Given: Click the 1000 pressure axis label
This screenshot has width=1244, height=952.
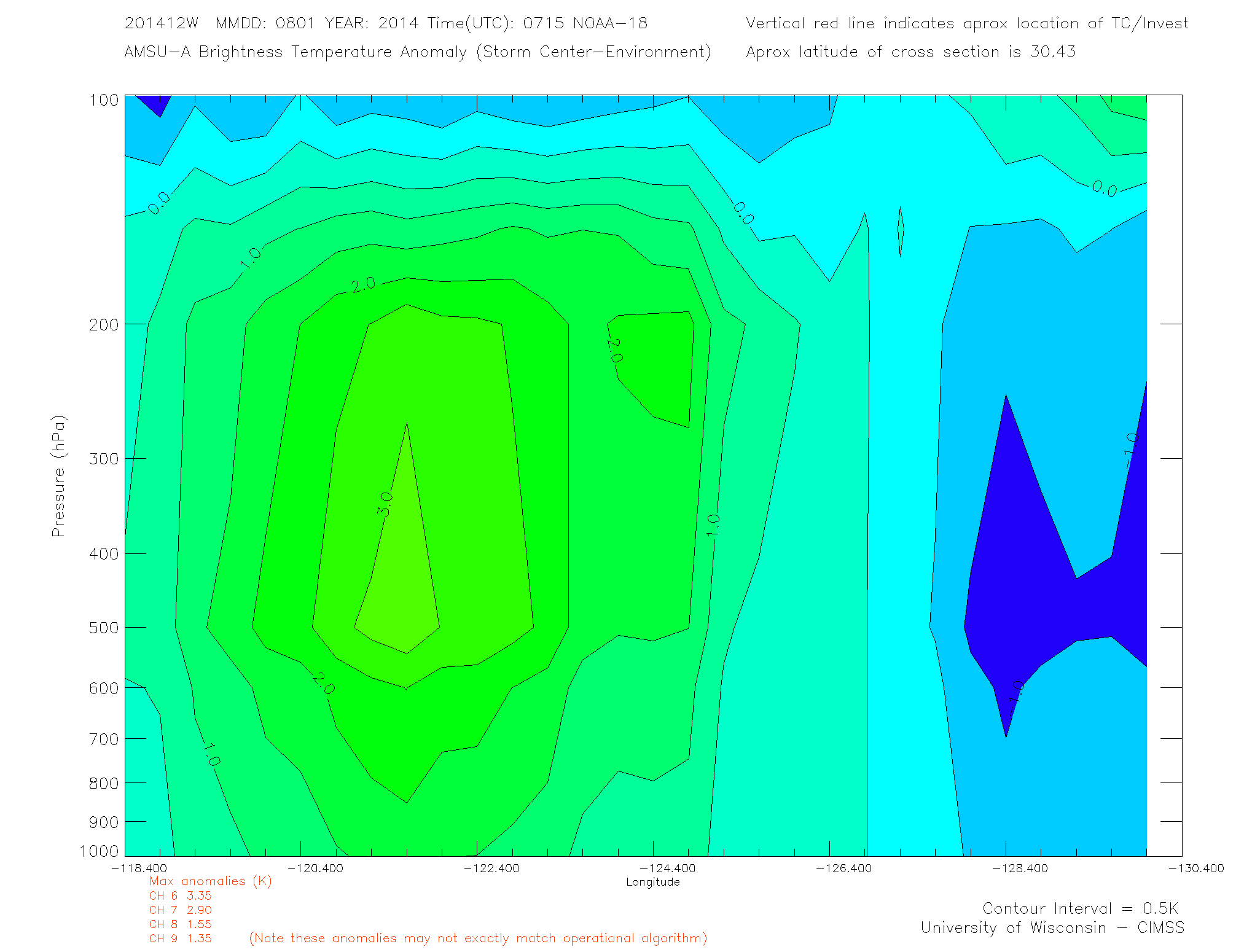Looking at the screenshot, I should pos(99,851).
